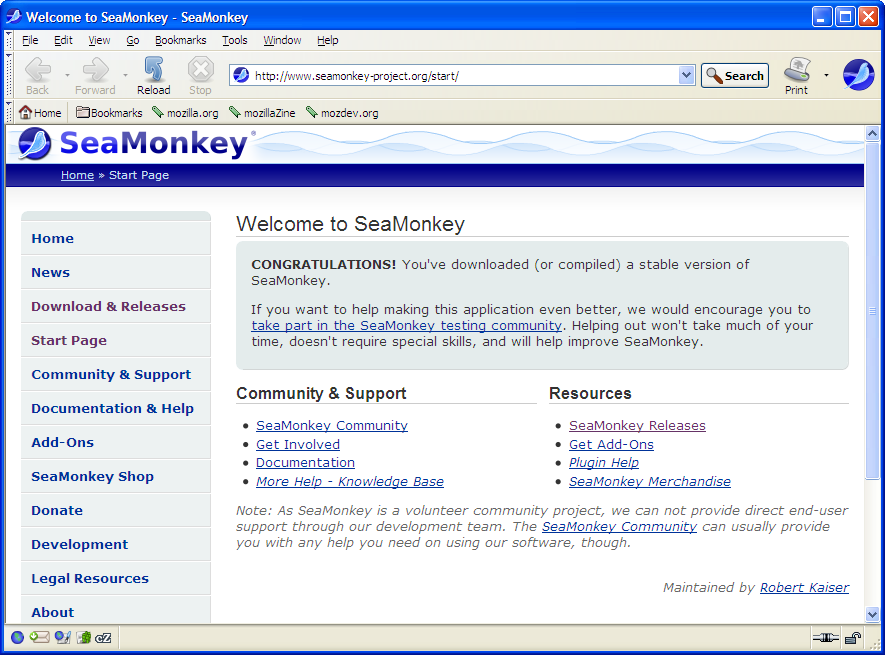
Task: Open the Bookmarks menu
Action: 180,40
